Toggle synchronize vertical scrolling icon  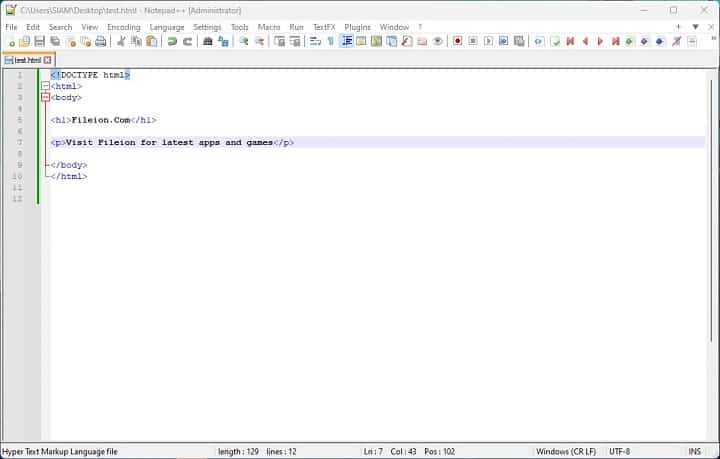tap(279, 42)
